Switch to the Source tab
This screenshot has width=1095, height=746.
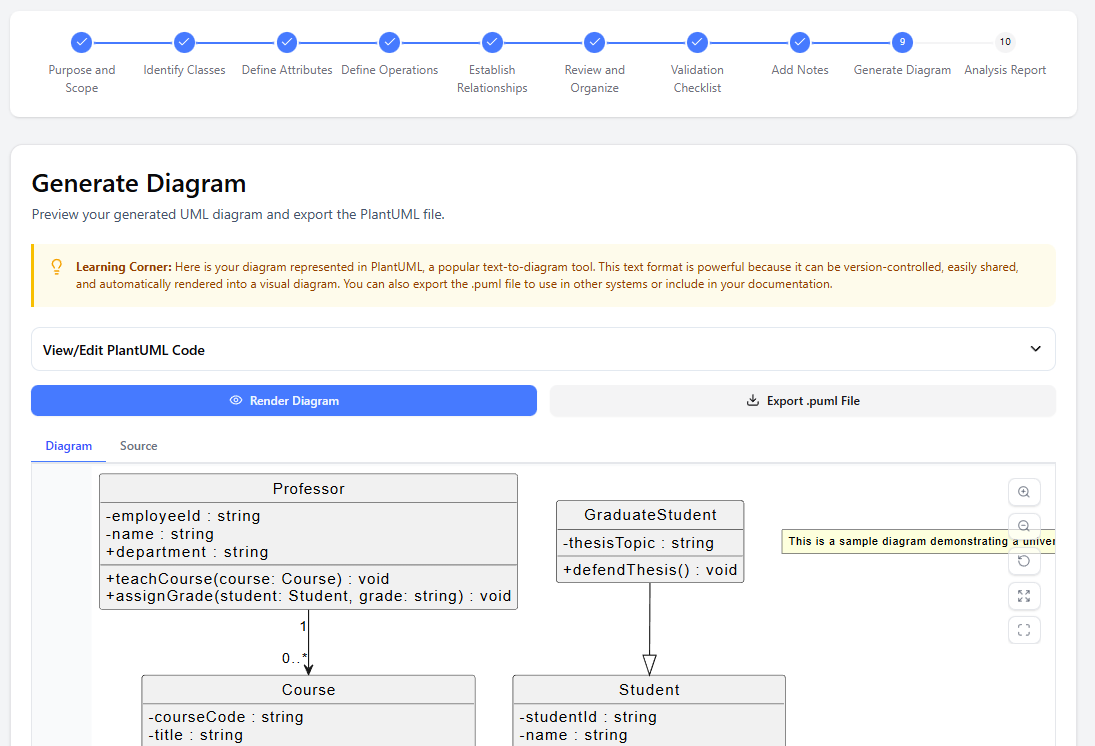click(138, 446)
